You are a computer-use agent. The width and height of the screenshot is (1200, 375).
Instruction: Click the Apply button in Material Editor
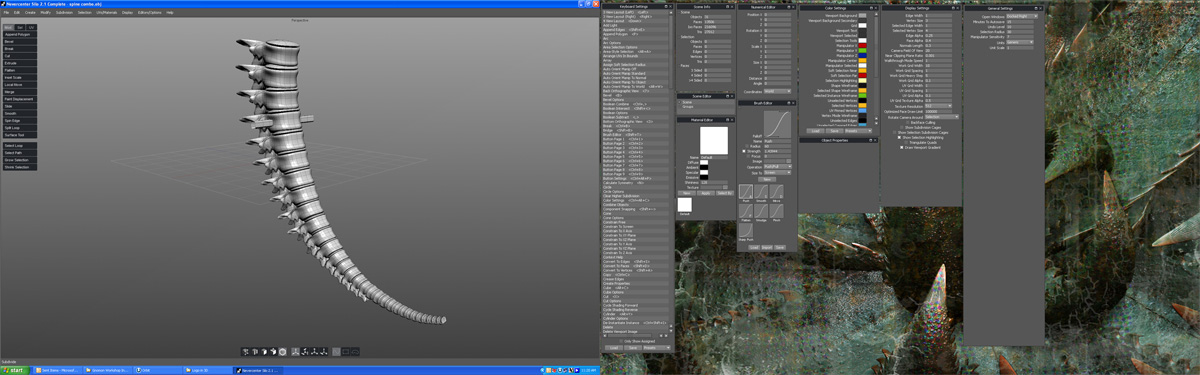[707, 193]
